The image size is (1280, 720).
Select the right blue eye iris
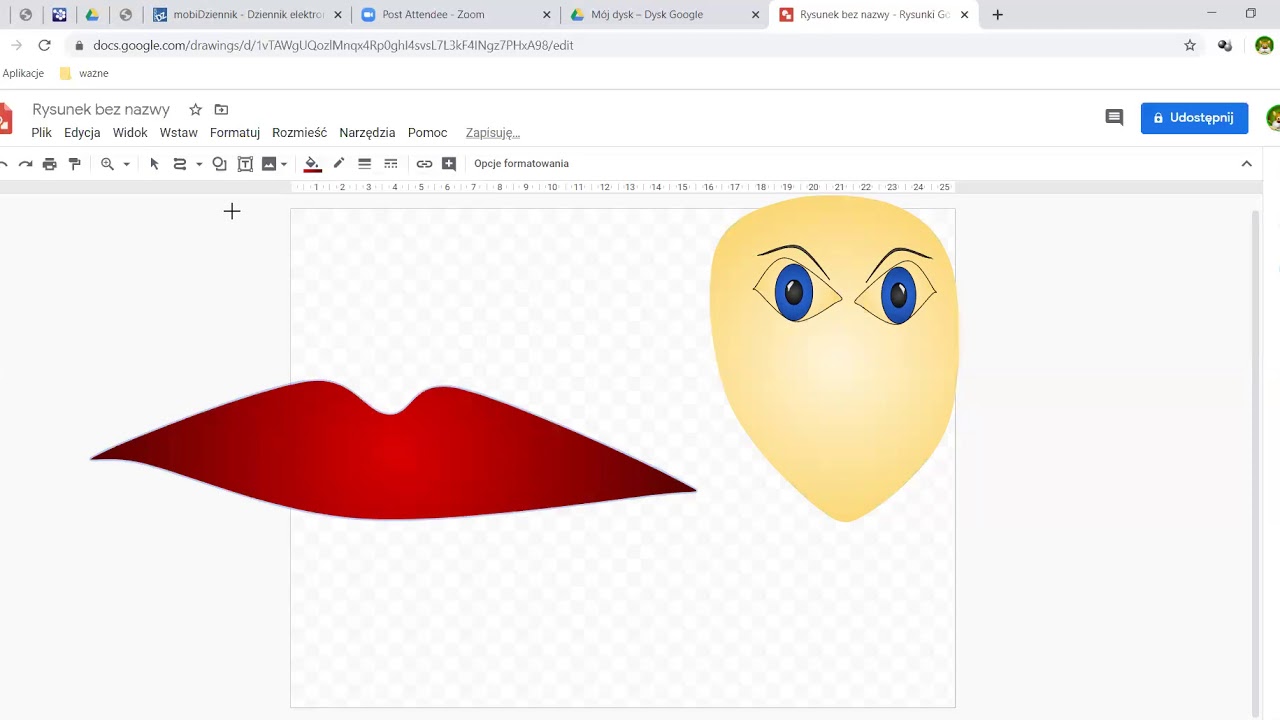[898, 294]
